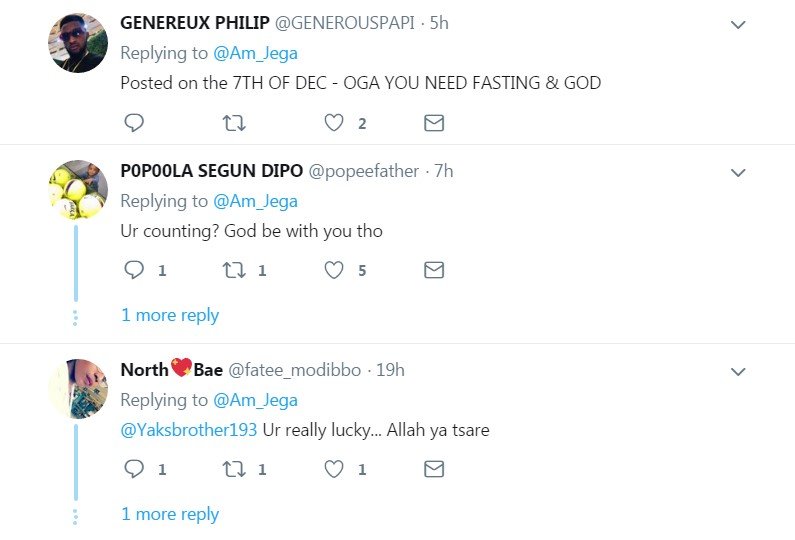View GENEREUX PHILIP's profile picture
The image size is (795, 540).
coord(78,43)
